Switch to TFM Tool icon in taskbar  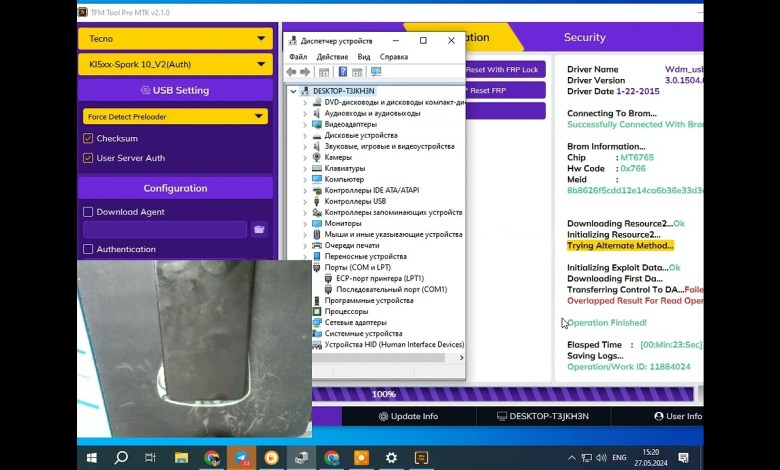point(421,458)
